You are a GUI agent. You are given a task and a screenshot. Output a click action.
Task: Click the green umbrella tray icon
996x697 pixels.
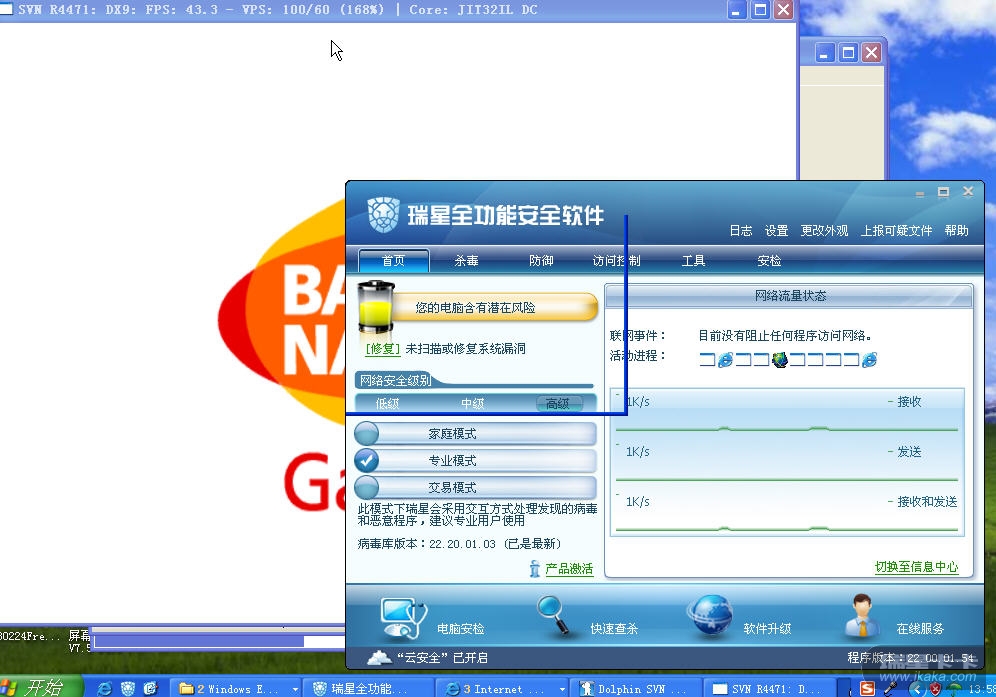click(955, 689)
